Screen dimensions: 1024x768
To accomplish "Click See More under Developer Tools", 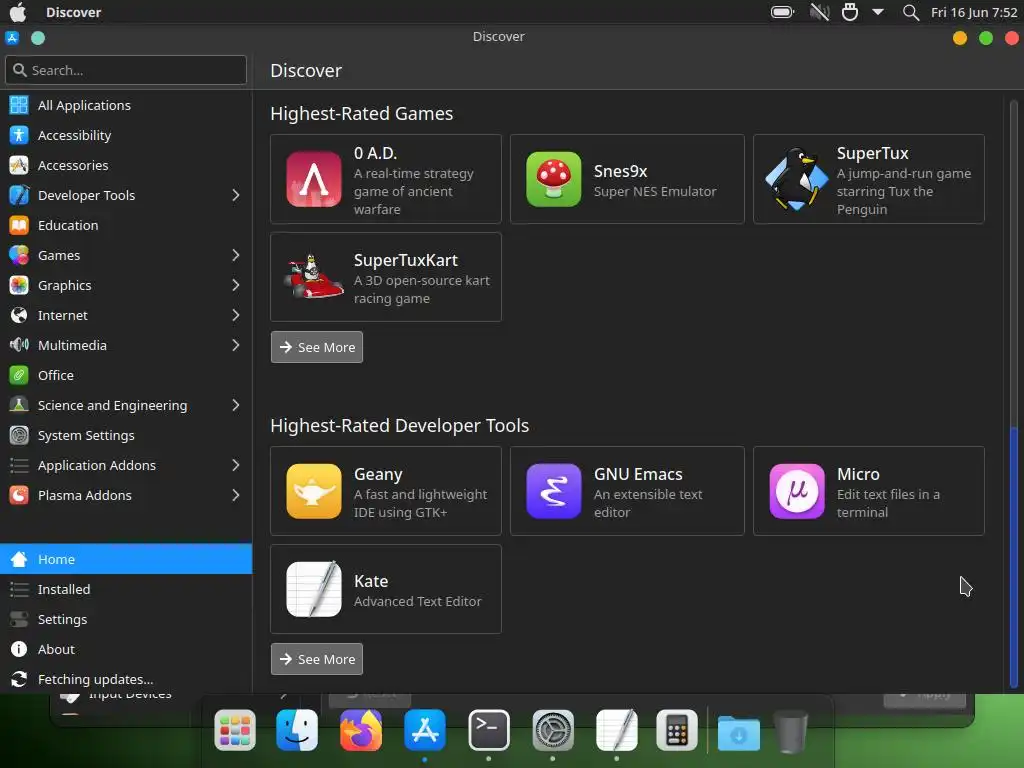I will (317, 660).
